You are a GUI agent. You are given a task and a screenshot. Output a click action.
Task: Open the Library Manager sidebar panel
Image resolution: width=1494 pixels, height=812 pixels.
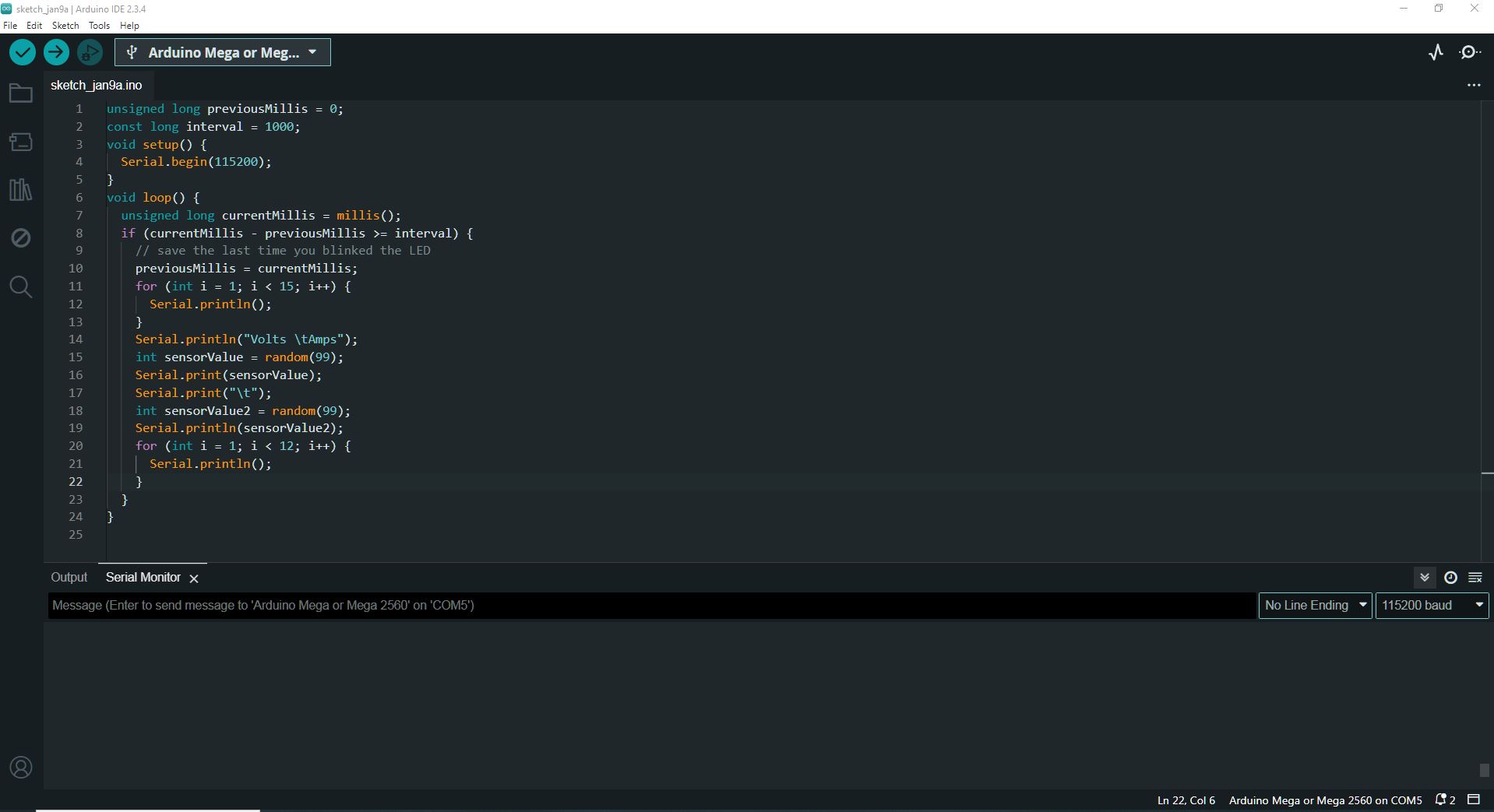pyautogui.click(x=20, y=189)
